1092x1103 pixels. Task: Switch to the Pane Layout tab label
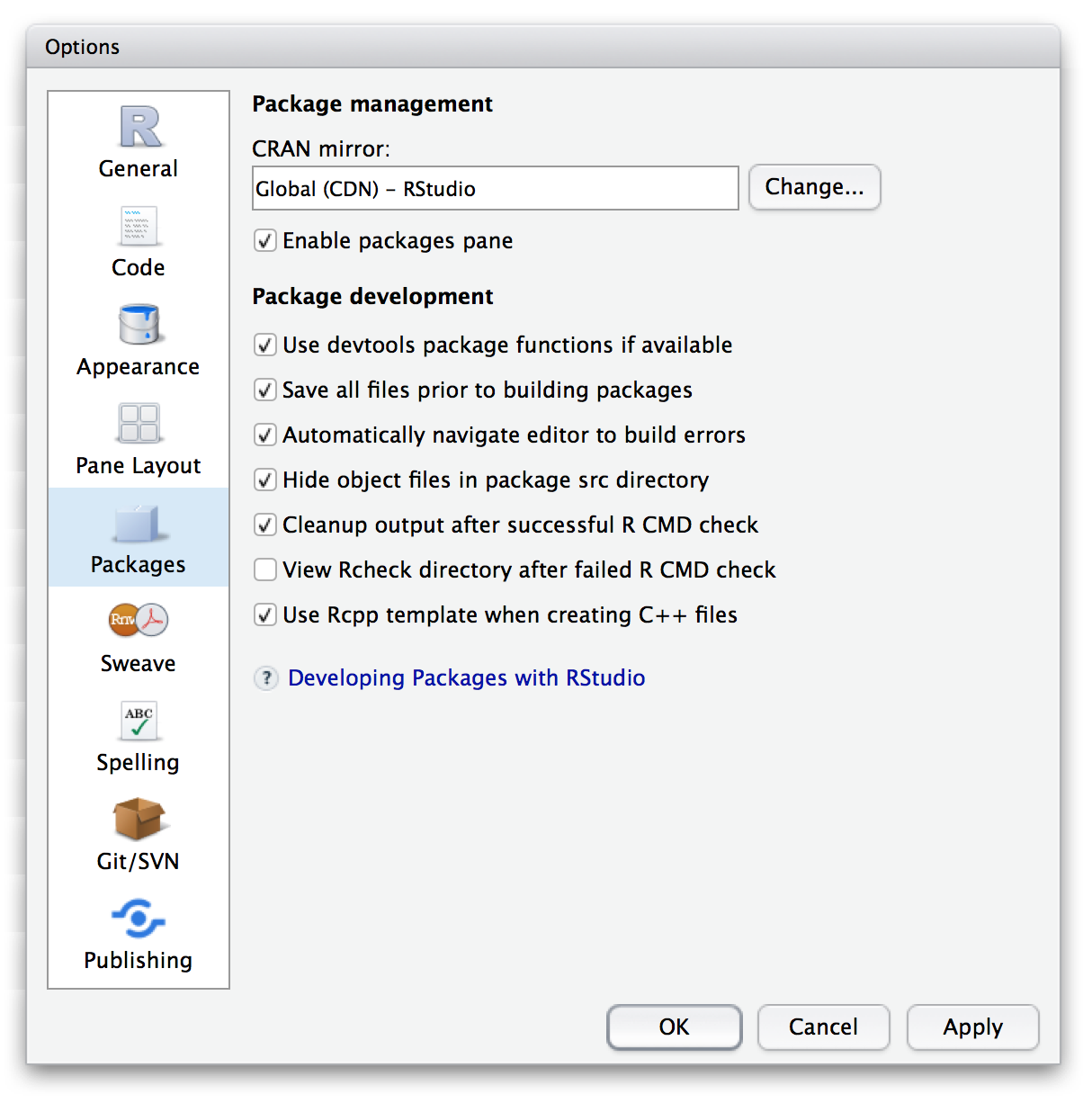[x=139, y=466]
